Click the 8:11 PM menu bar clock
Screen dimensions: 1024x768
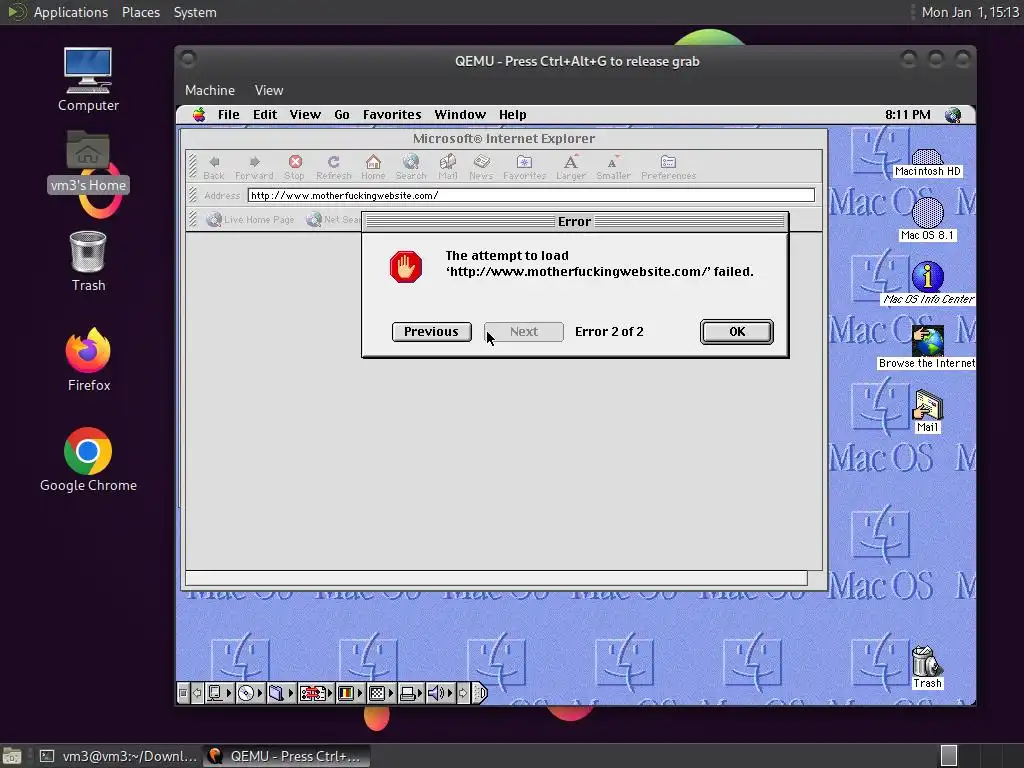coord(908,115)
